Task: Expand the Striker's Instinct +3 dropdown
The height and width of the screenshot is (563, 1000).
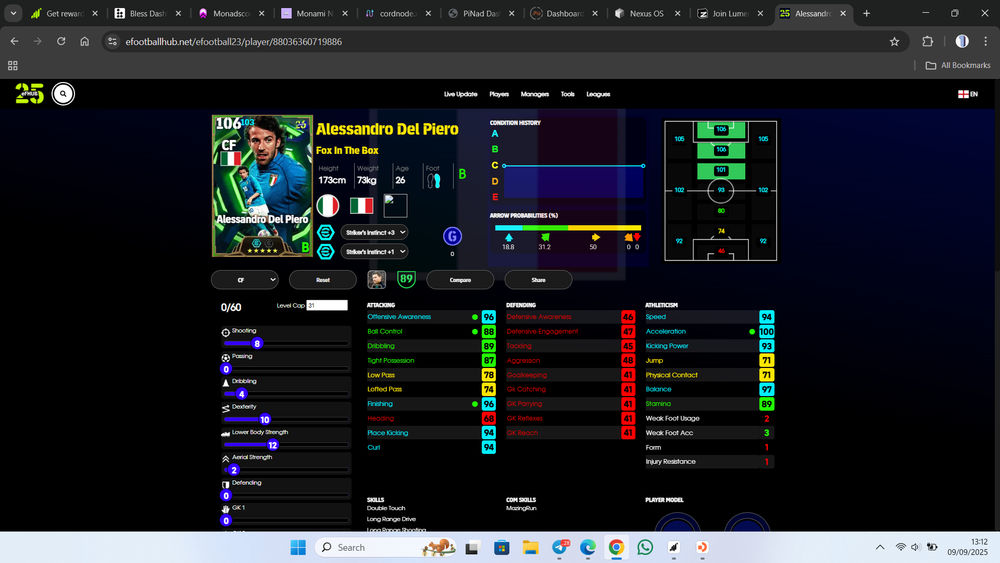Action: point(374,233)
